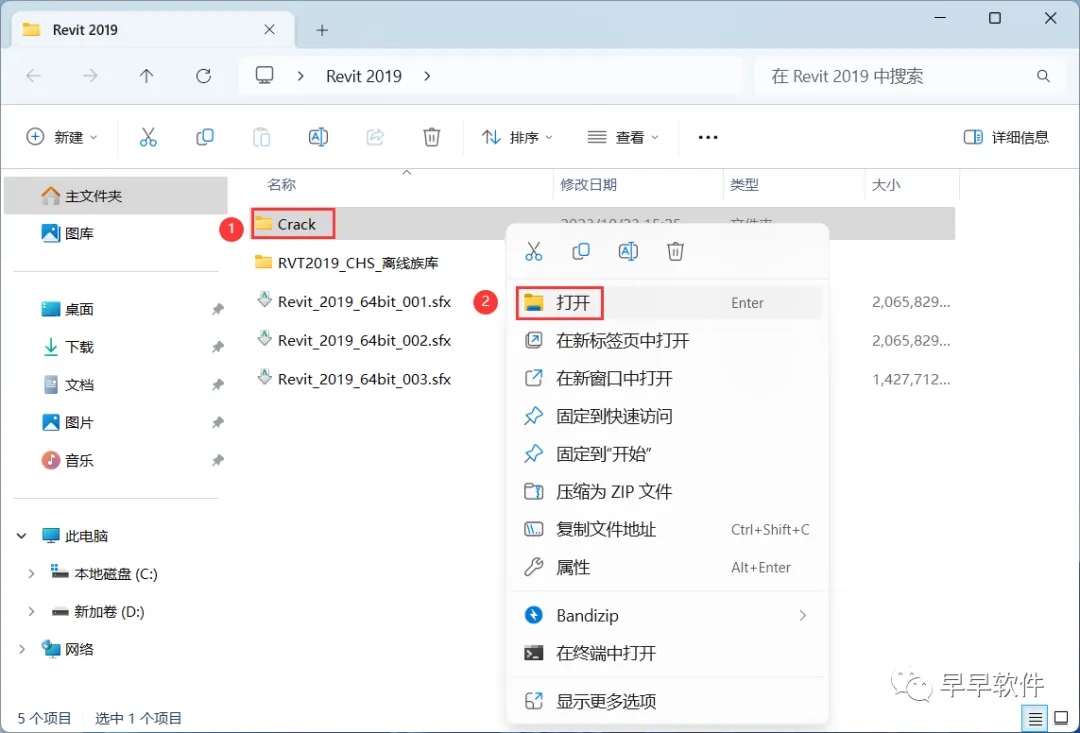The width and height of the screenshot is (1080, 733).
Task: Choose 压缩为 ZIP 文件
Action: click(x=668, y=491)
